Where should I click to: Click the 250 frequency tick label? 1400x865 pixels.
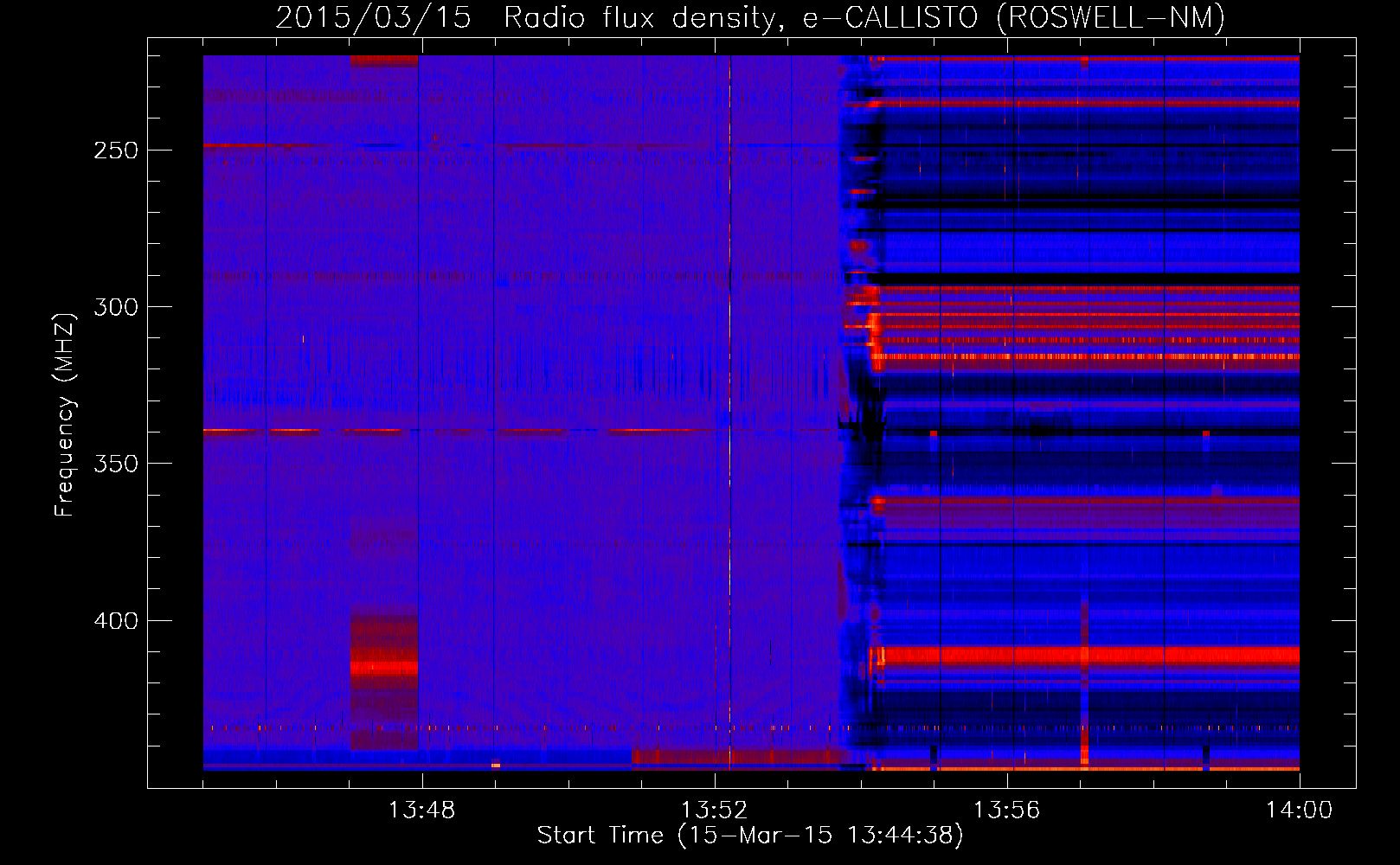(x=115, y=151)
